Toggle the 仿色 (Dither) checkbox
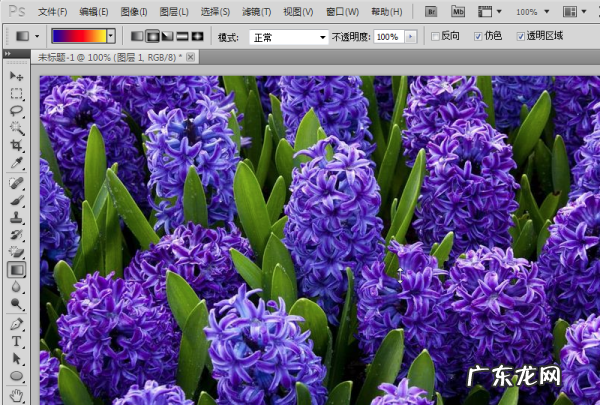 (x=477, y=36)
